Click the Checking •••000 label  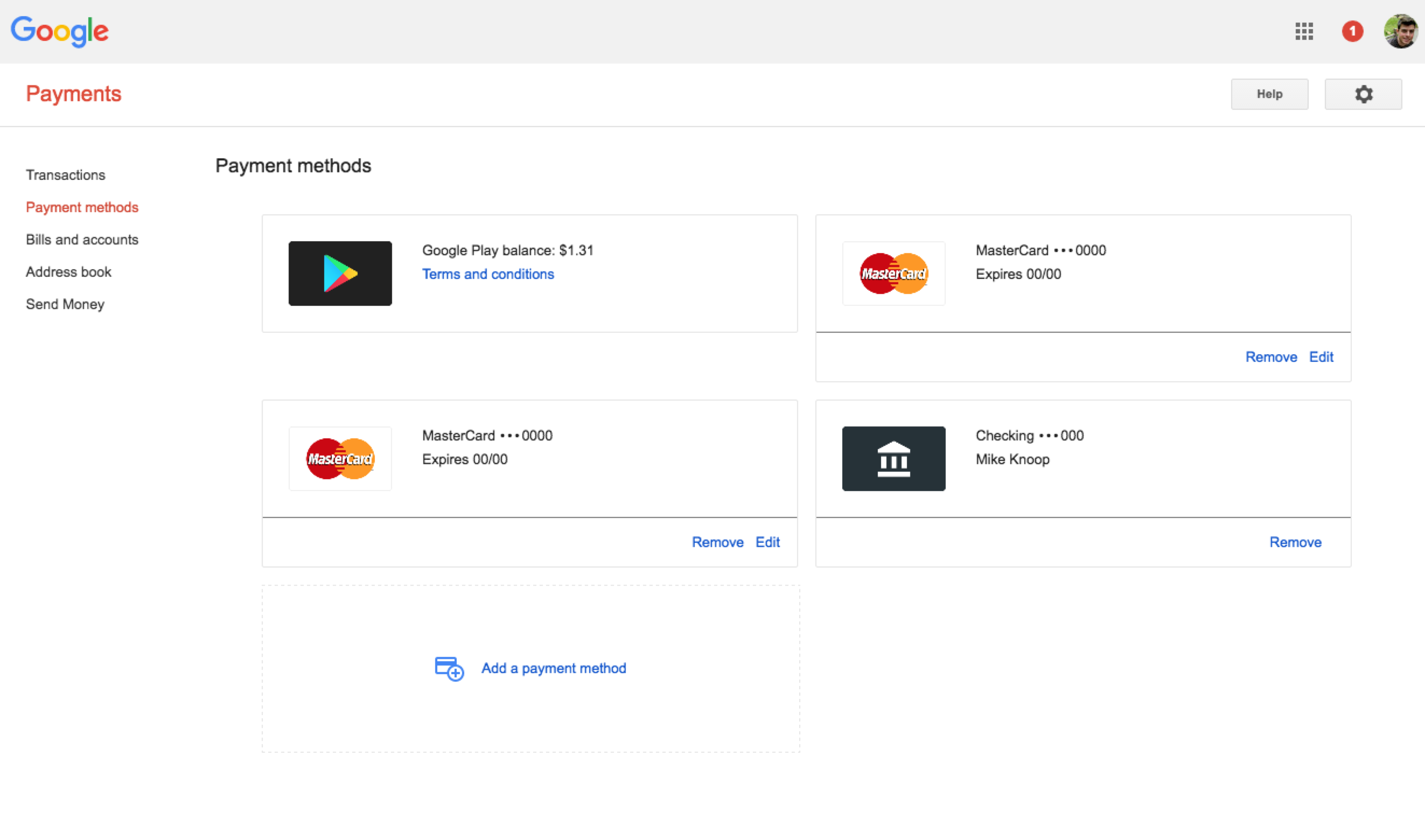coord(1029,435)
